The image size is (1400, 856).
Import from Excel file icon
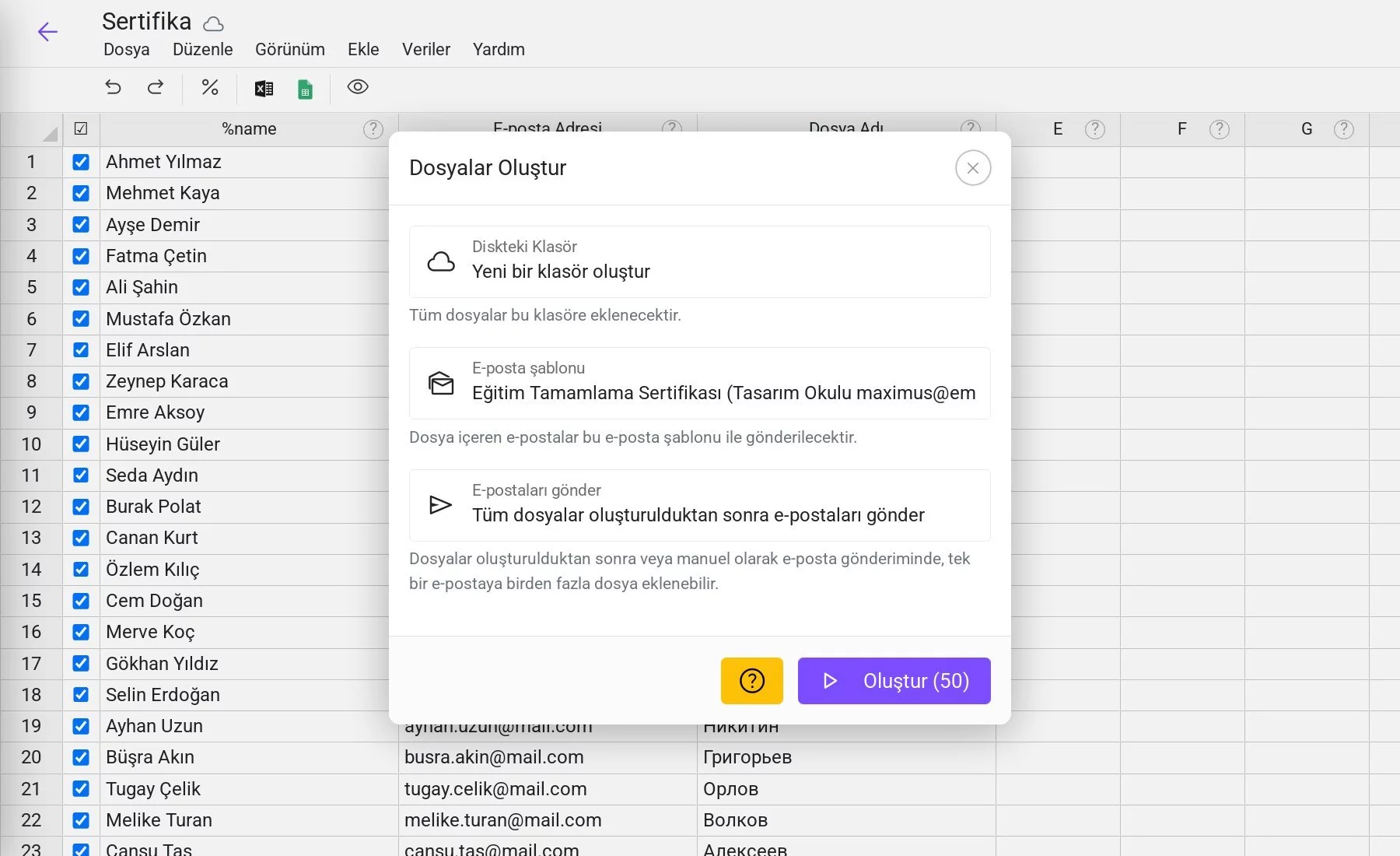(x=264, y=89)
